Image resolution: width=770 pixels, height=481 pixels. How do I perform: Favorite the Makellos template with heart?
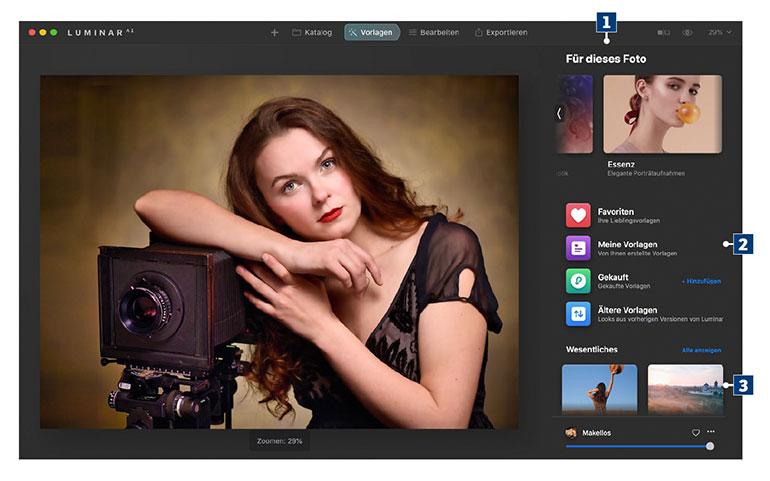point(696,432)
